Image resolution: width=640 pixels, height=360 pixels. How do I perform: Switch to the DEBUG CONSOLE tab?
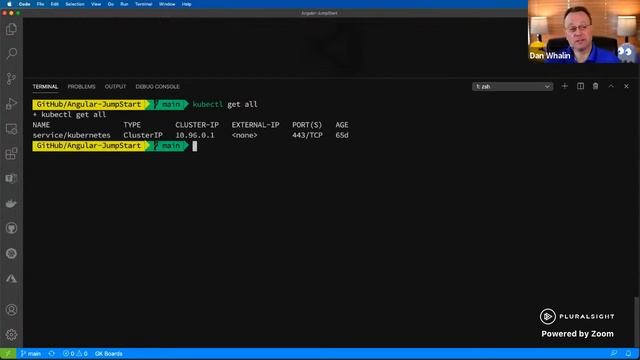click(x=158, y=87)
